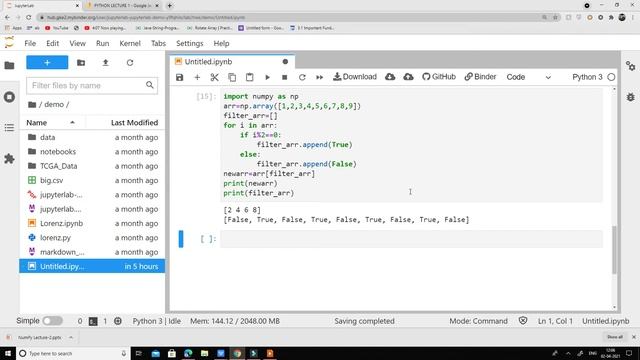Open the Help menu
The width and height of the screenshot is (640, 360).
(221, 43)
